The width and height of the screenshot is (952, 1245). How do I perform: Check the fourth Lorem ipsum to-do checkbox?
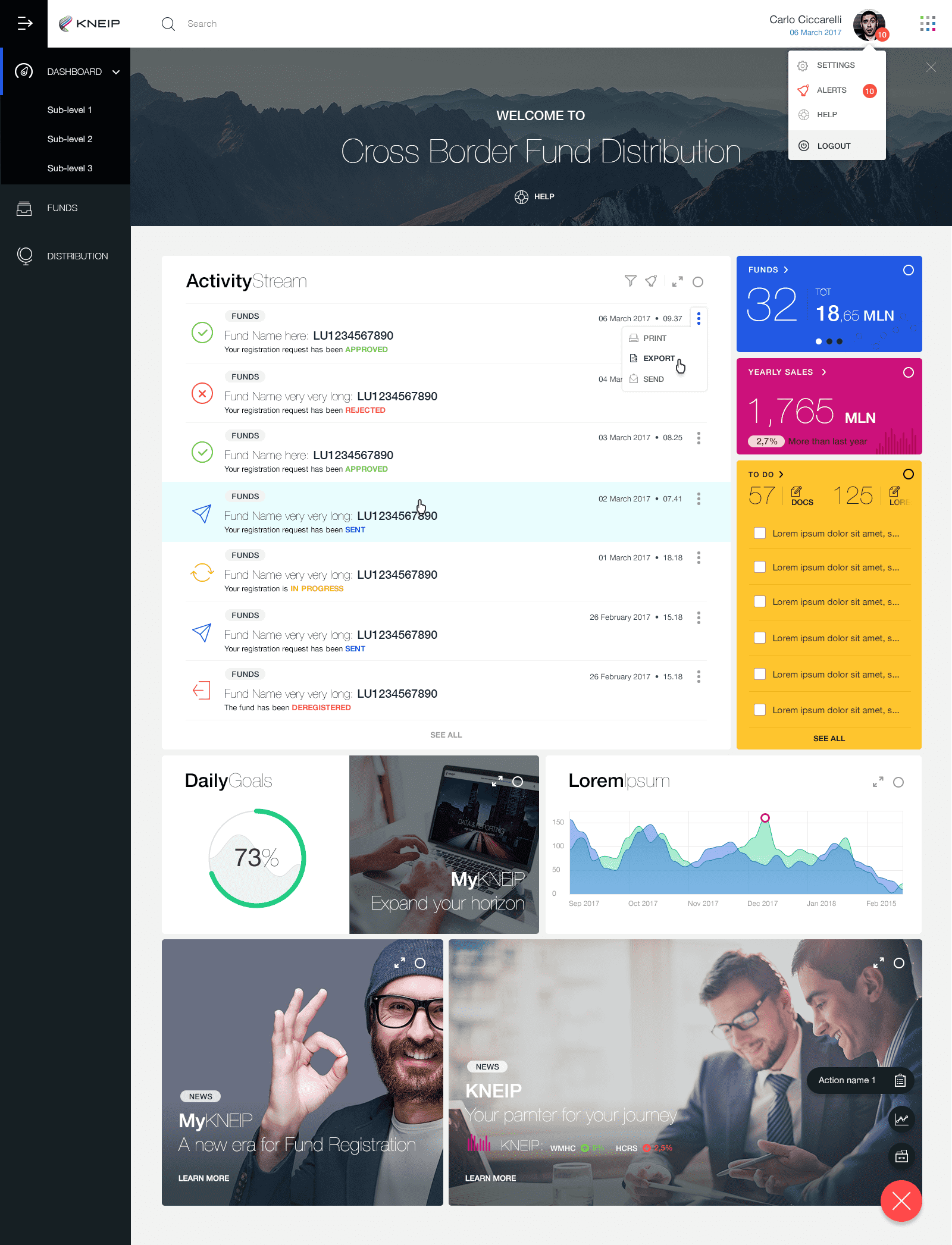pyautogui.click(x=760, y=638)
